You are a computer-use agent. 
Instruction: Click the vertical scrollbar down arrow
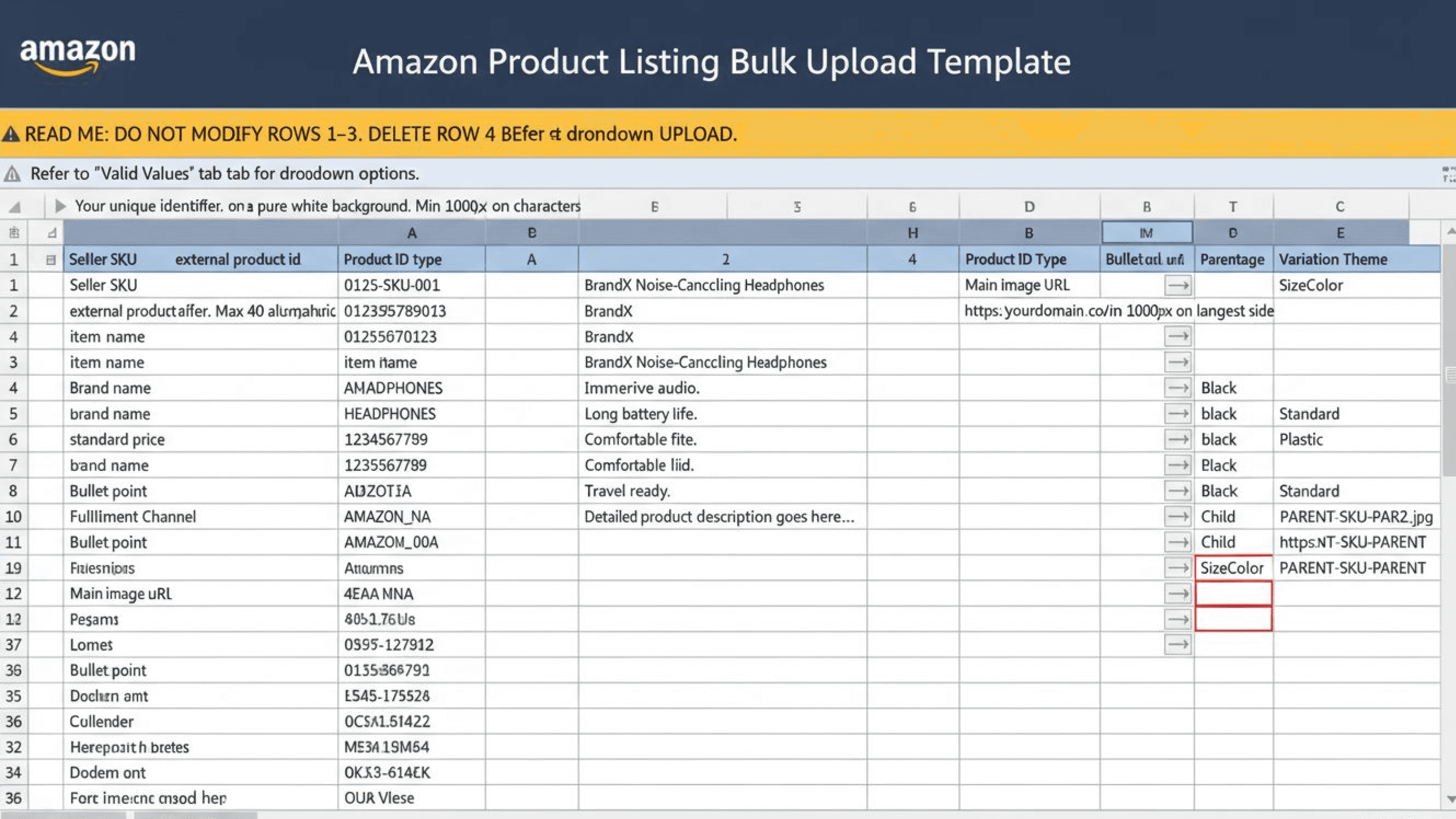(x=1450, y=799)
